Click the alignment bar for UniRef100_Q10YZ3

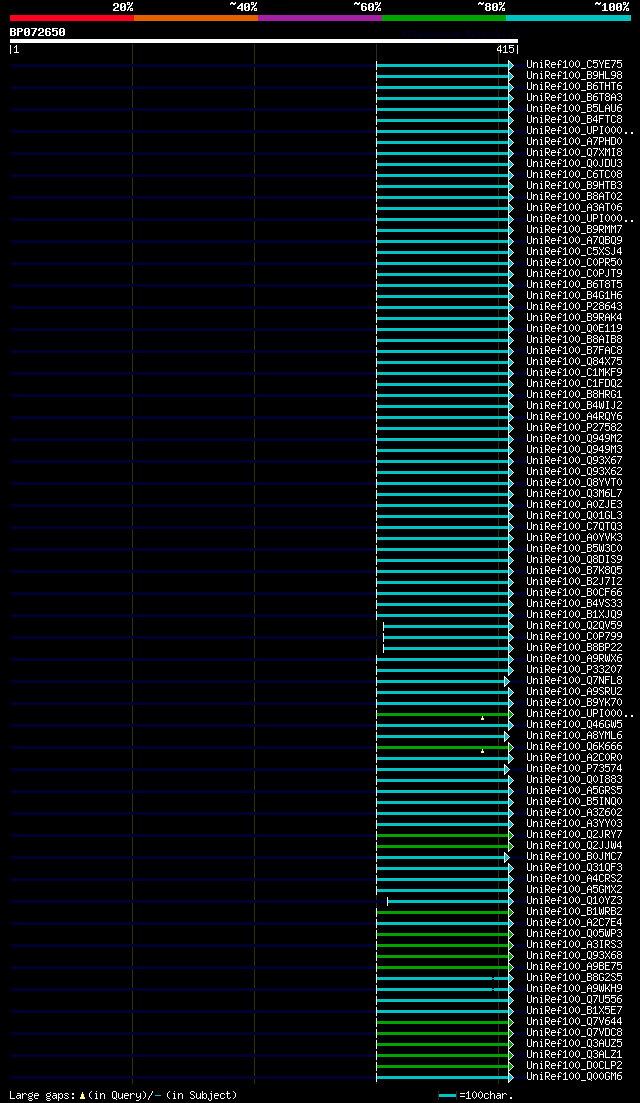coord(451,900)
